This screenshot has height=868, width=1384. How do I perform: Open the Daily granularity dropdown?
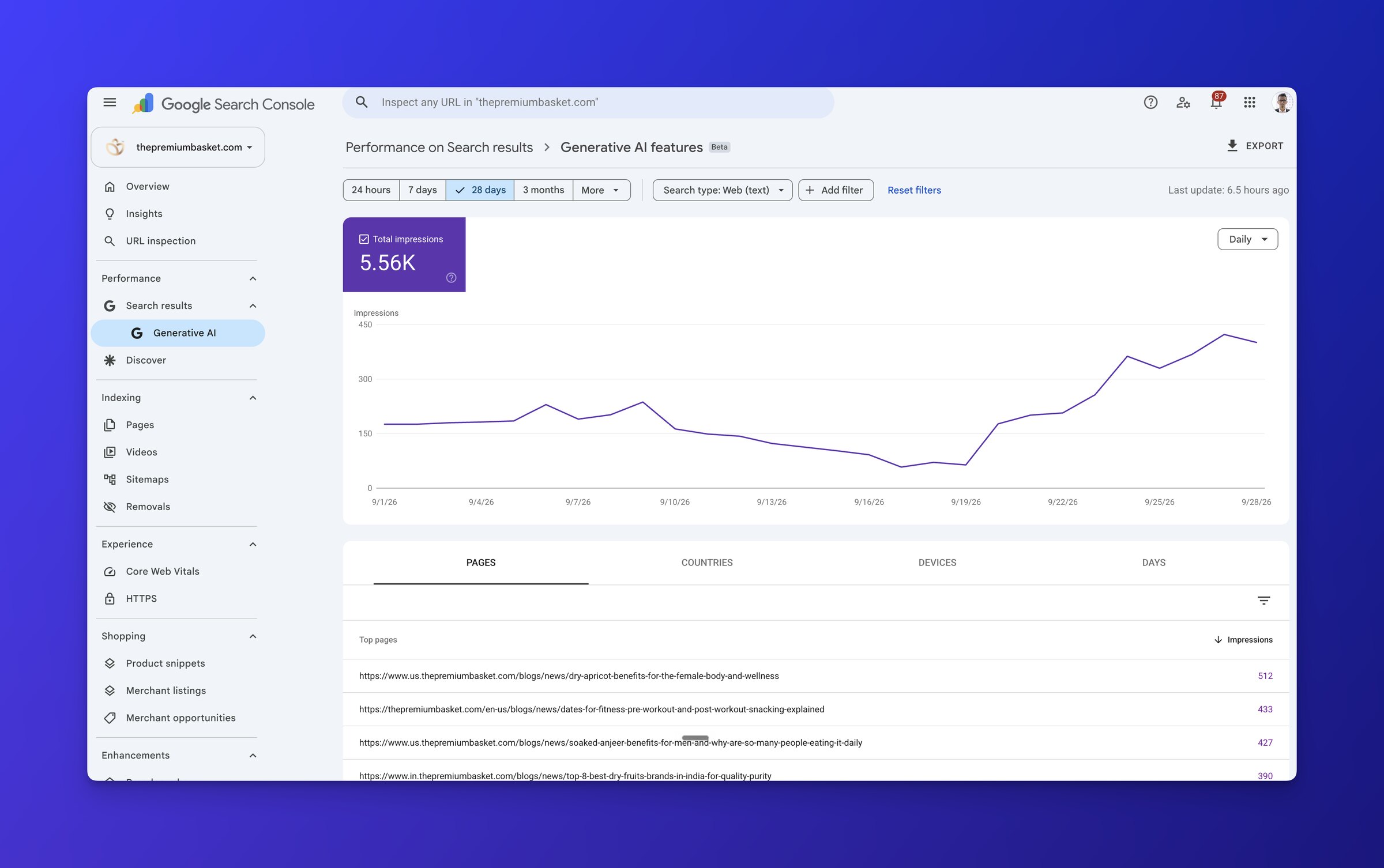click(x=1247, y=239)
